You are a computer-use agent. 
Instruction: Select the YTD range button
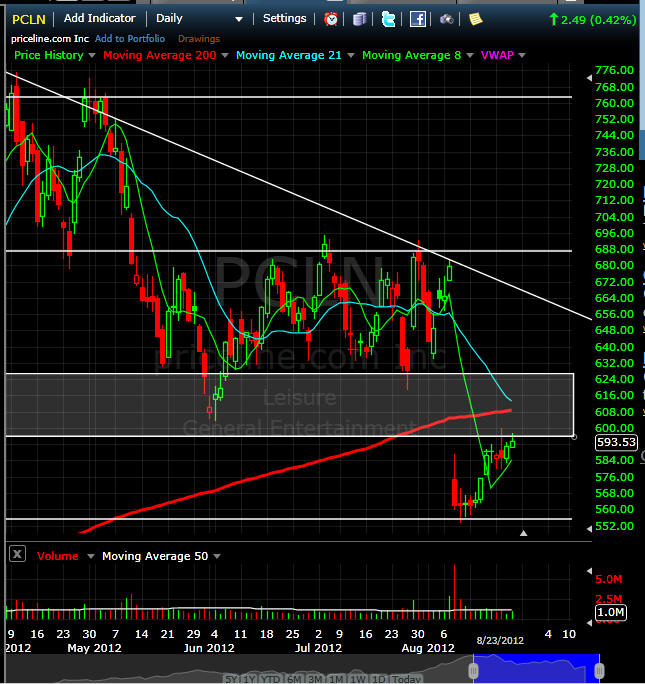tap(271, 679)
